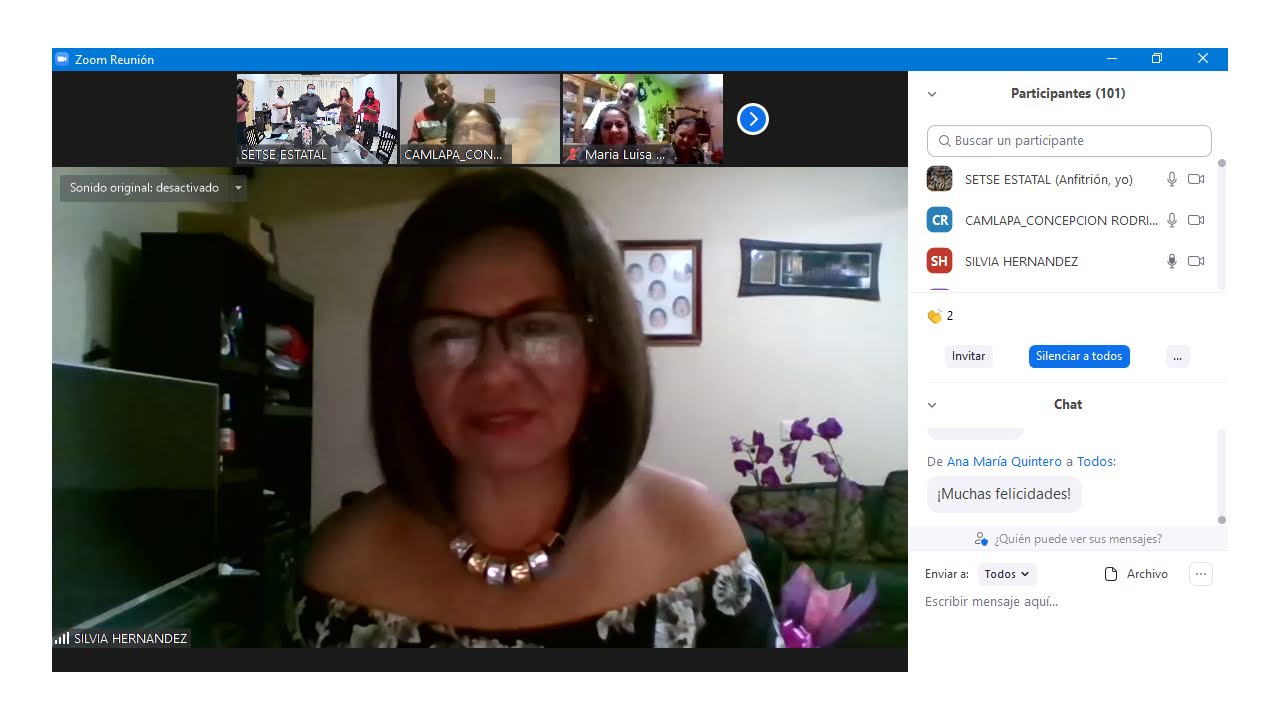Click the Zoom app icon in title bar
Viewport: 1280px width, 720px height.
tap(62, 60)
